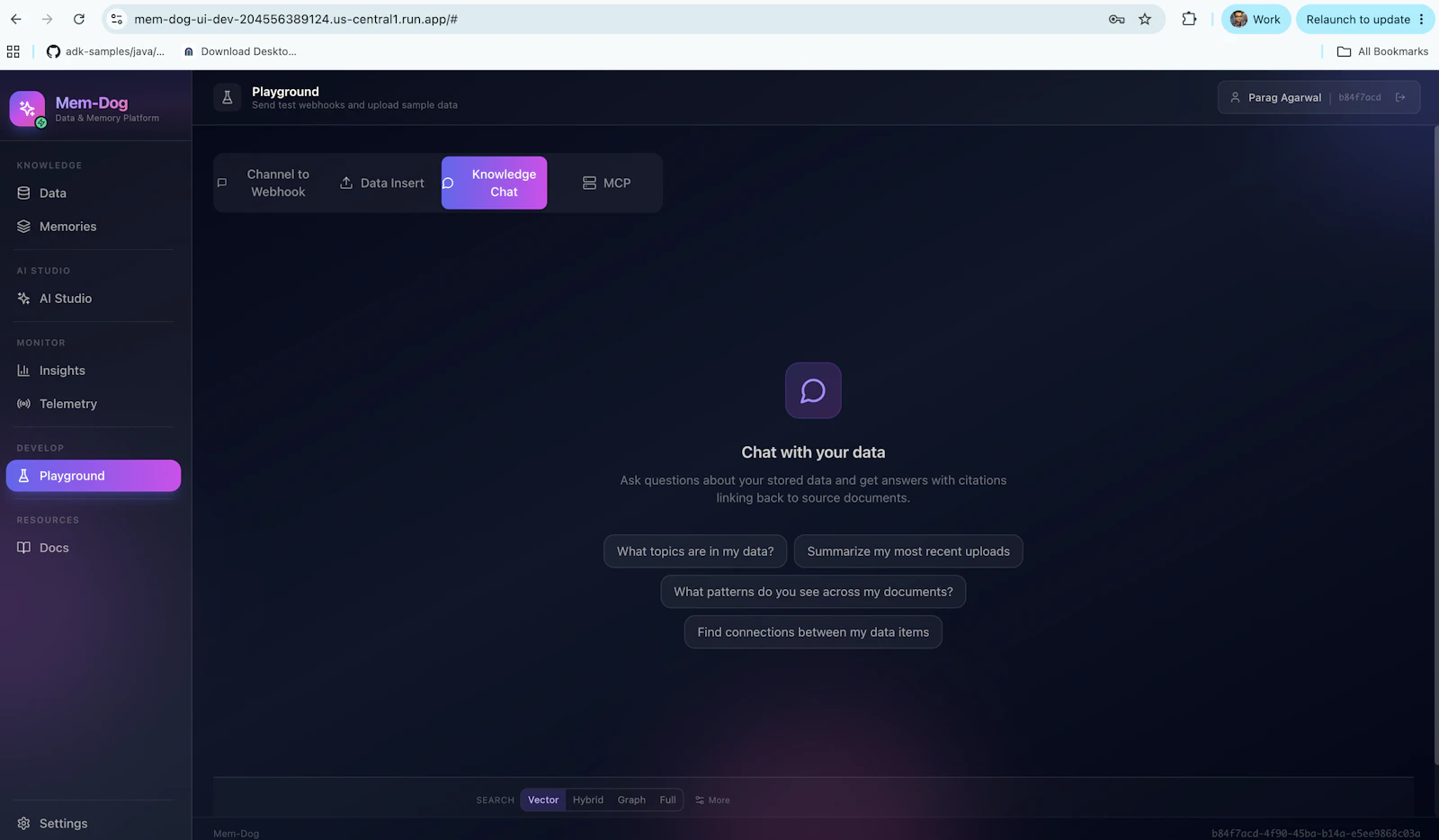Ask 'What topics are in my data?'
The height and width of the screenshot is (840, 1439).
(695, 551)
